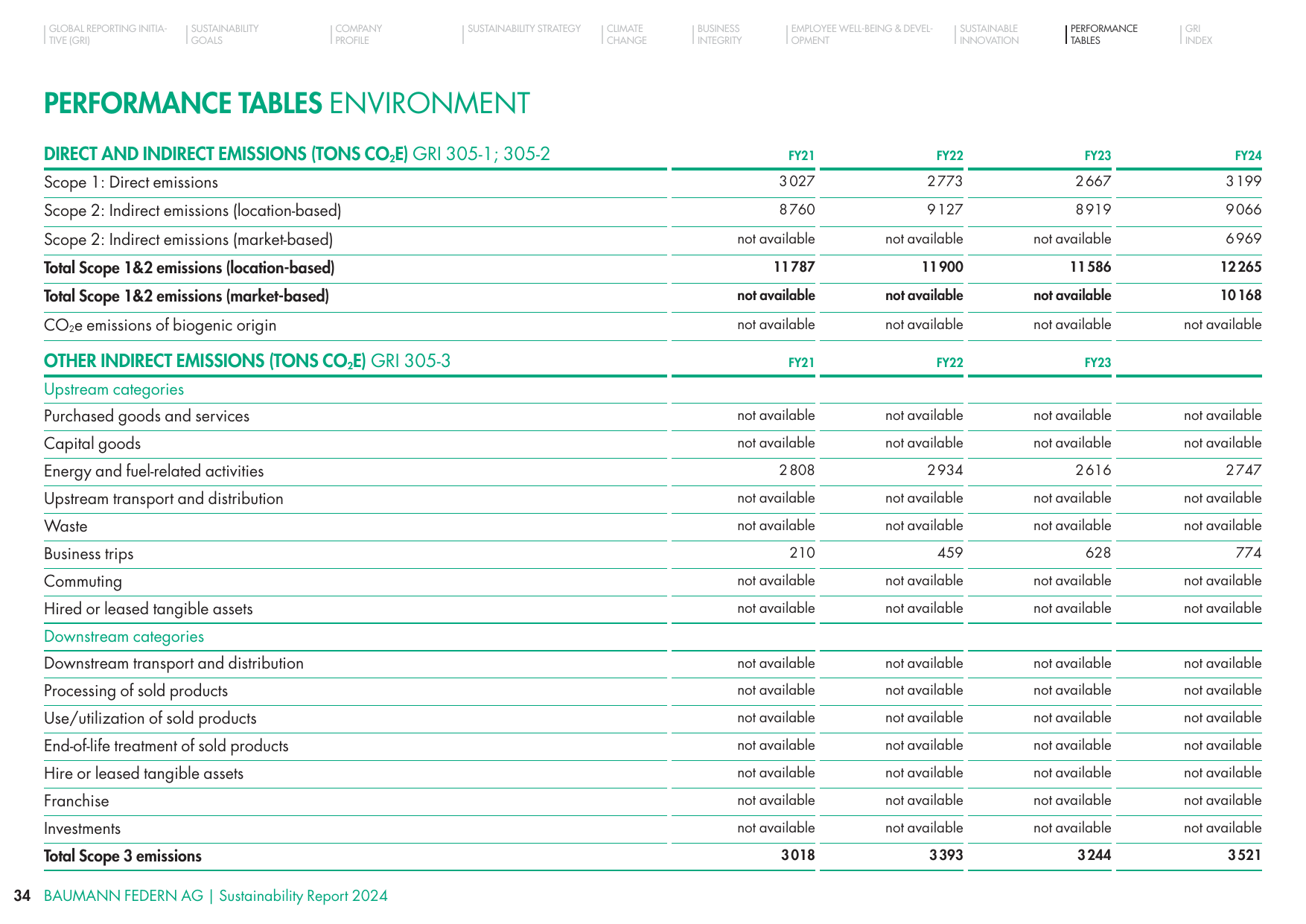Click the Commuting row label

point(83,582)
